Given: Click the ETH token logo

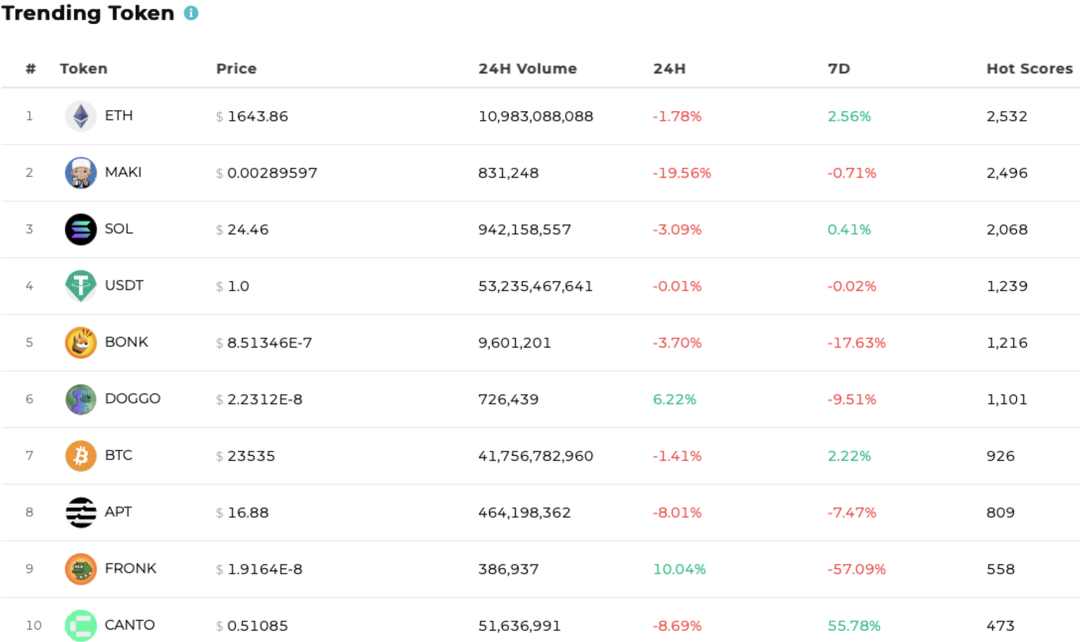Looking at the screenshot, I should [x=81, y=116].
